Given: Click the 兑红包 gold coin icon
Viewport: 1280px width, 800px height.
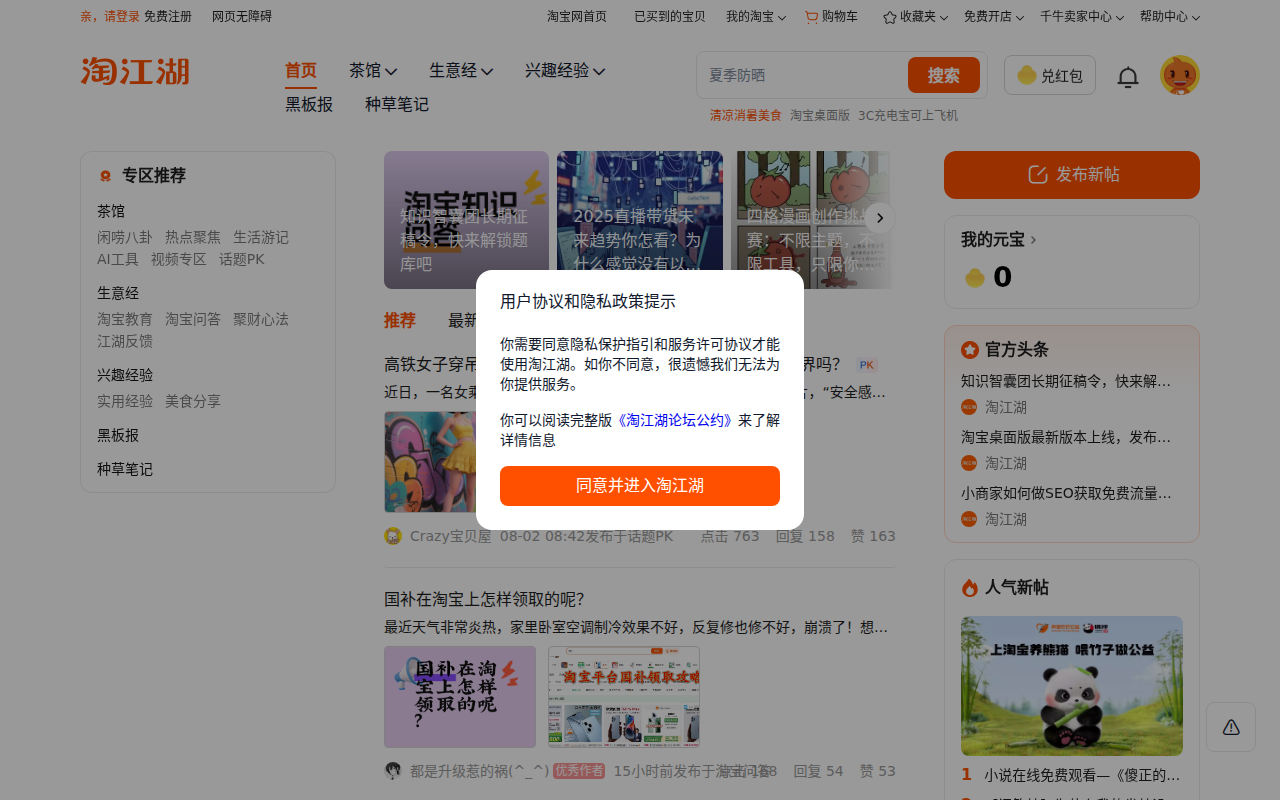Looking at the screenshot, I should tap(1028, 75).
